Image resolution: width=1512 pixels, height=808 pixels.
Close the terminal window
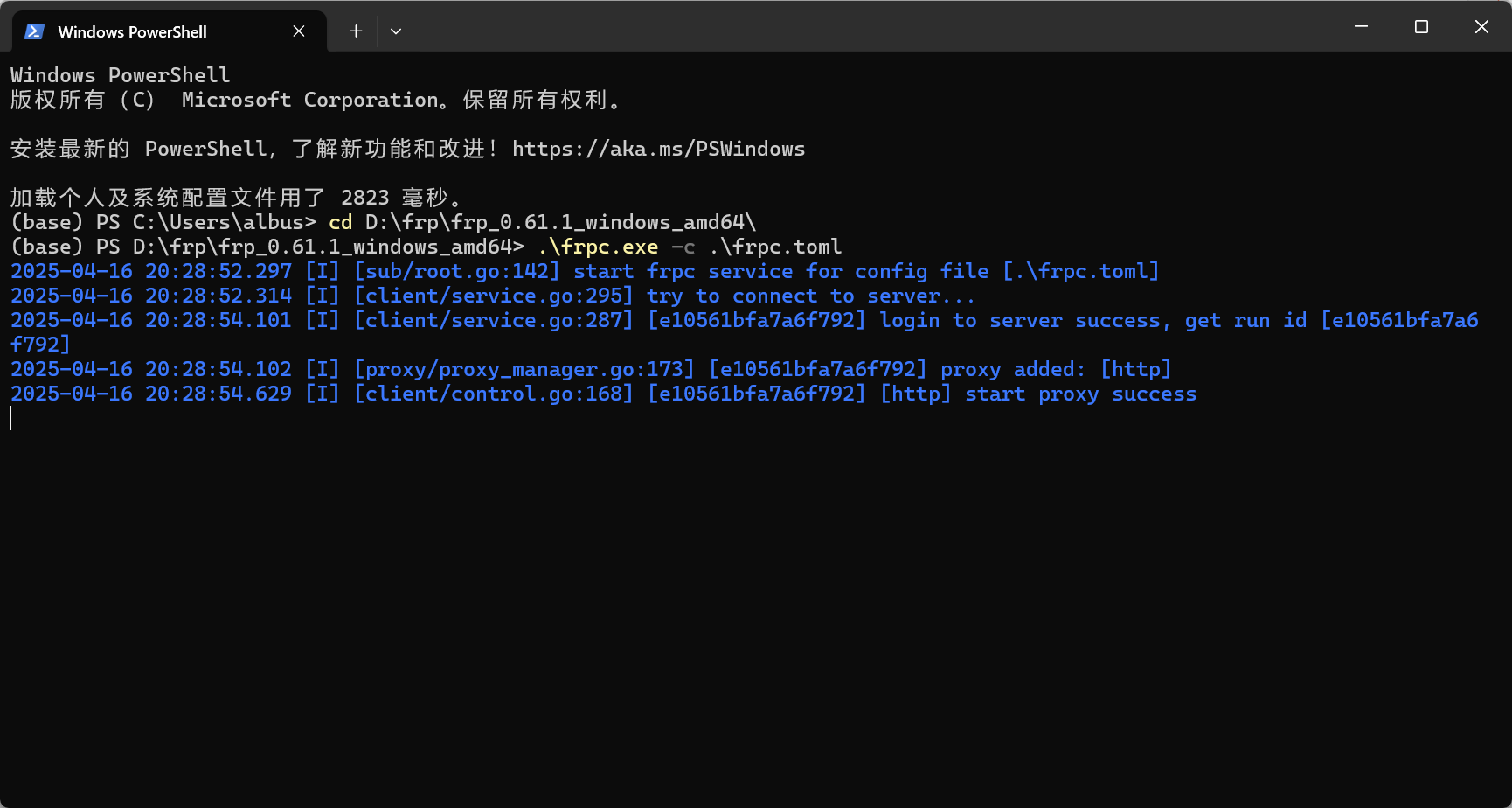pos(1481,27)
